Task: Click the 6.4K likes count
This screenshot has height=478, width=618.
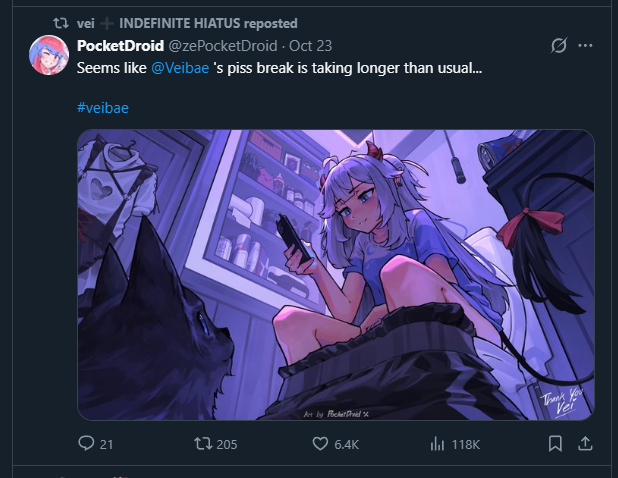Action: point(347,445)
